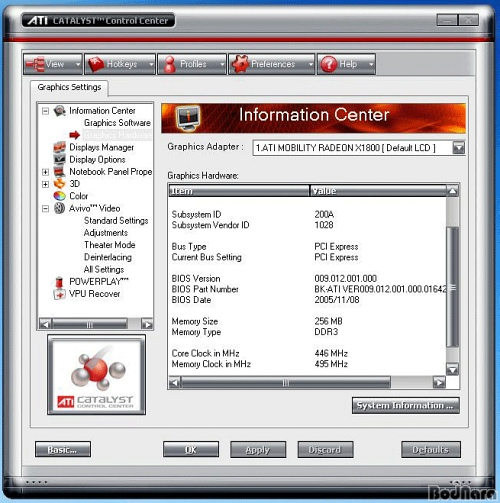
Task: Click the Help question mark icon
Action: [329, 64]
